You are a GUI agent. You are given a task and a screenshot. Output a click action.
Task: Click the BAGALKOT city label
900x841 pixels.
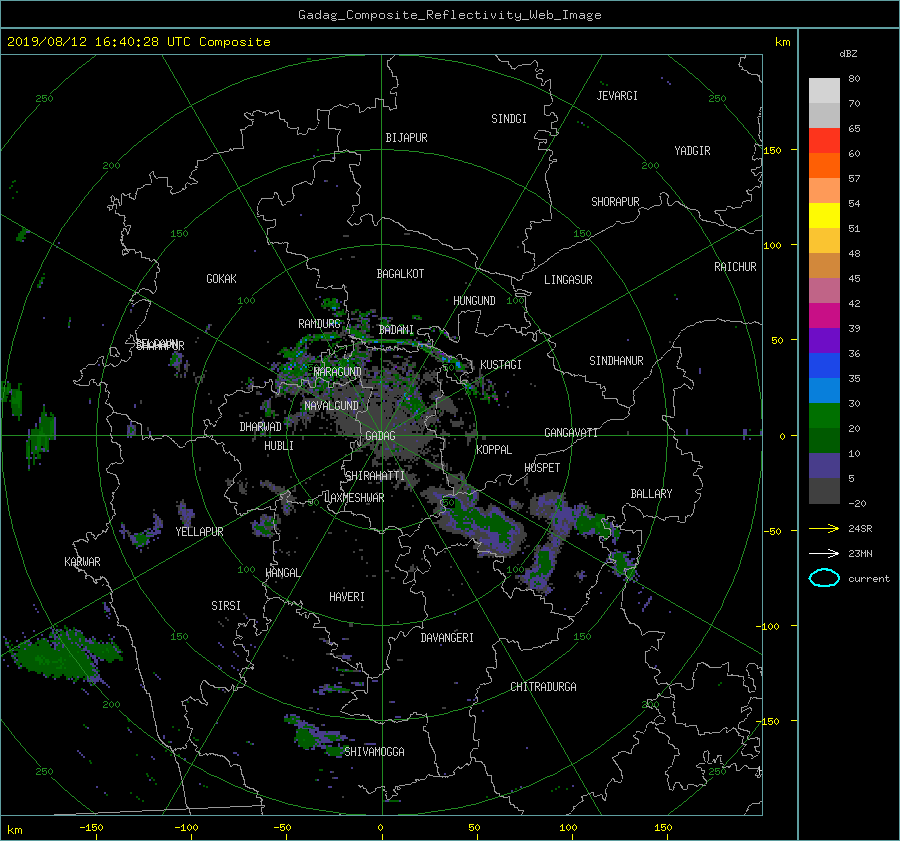tap(400, 274)
